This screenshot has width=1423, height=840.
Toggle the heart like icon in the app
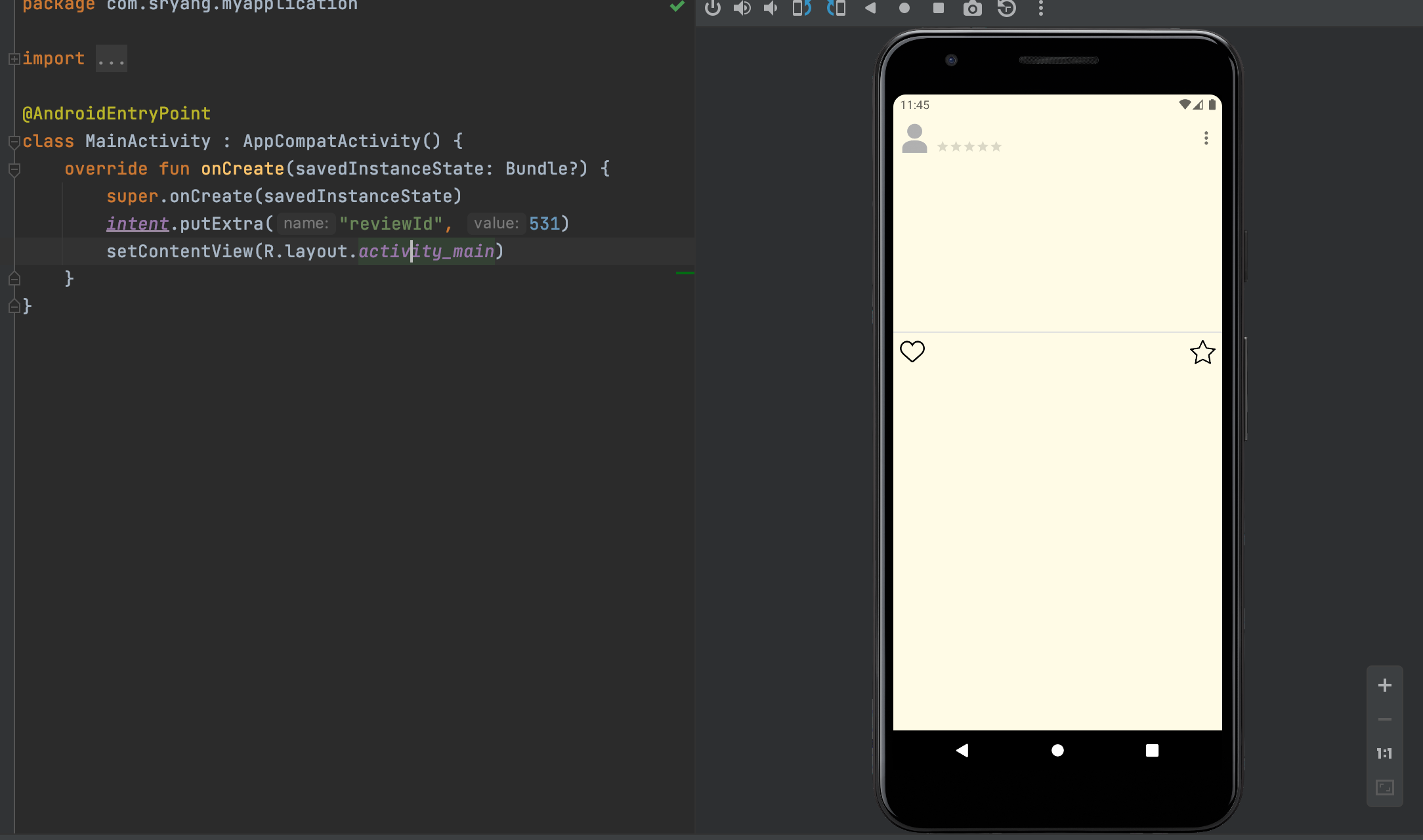912,352
